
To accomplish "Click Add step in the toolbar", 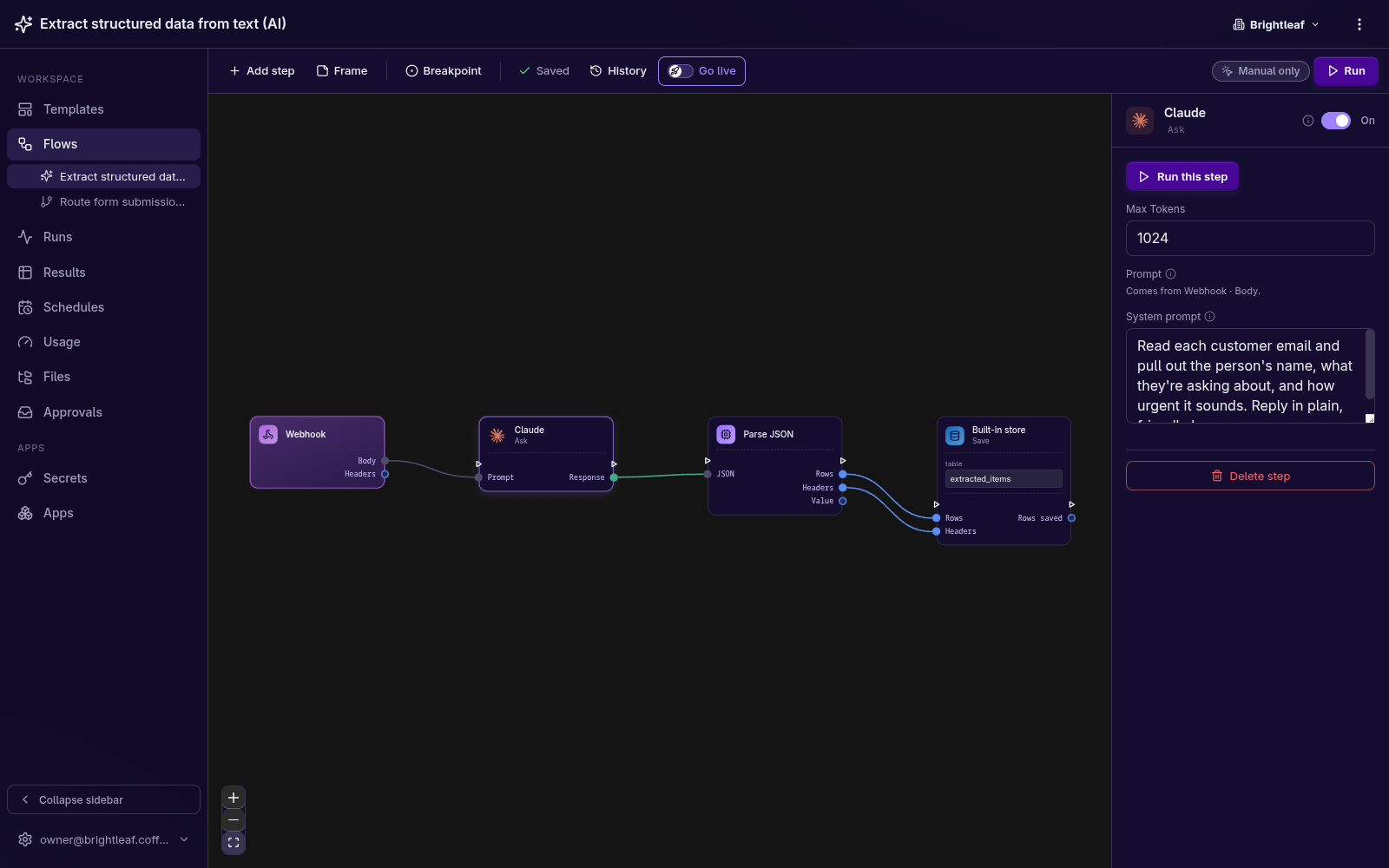I will [x=262, y=71].
